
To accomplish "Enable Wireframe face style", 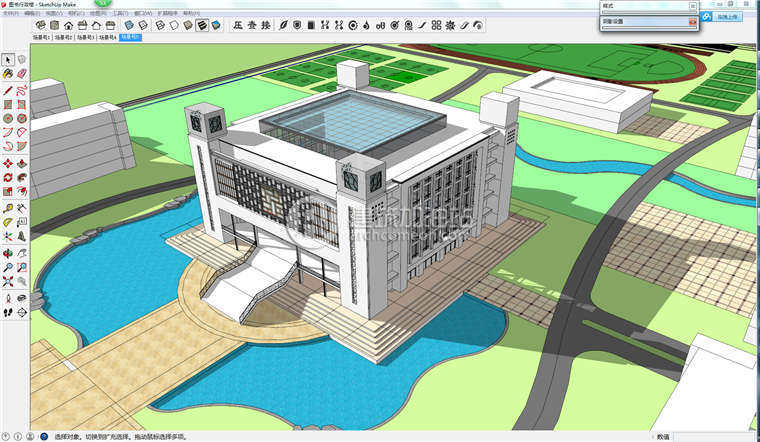I will point(160,25).
